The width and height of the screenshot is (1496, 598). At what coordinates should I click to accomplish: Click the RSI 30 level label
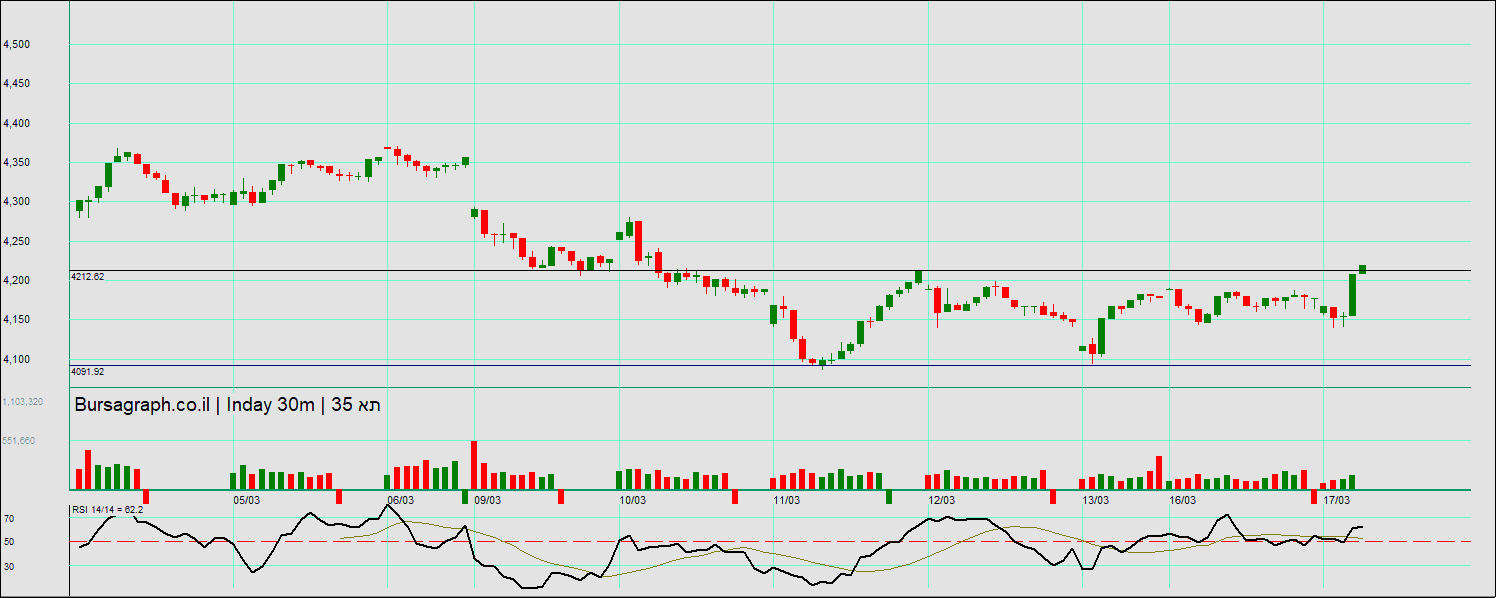click(x=8, y=566)
